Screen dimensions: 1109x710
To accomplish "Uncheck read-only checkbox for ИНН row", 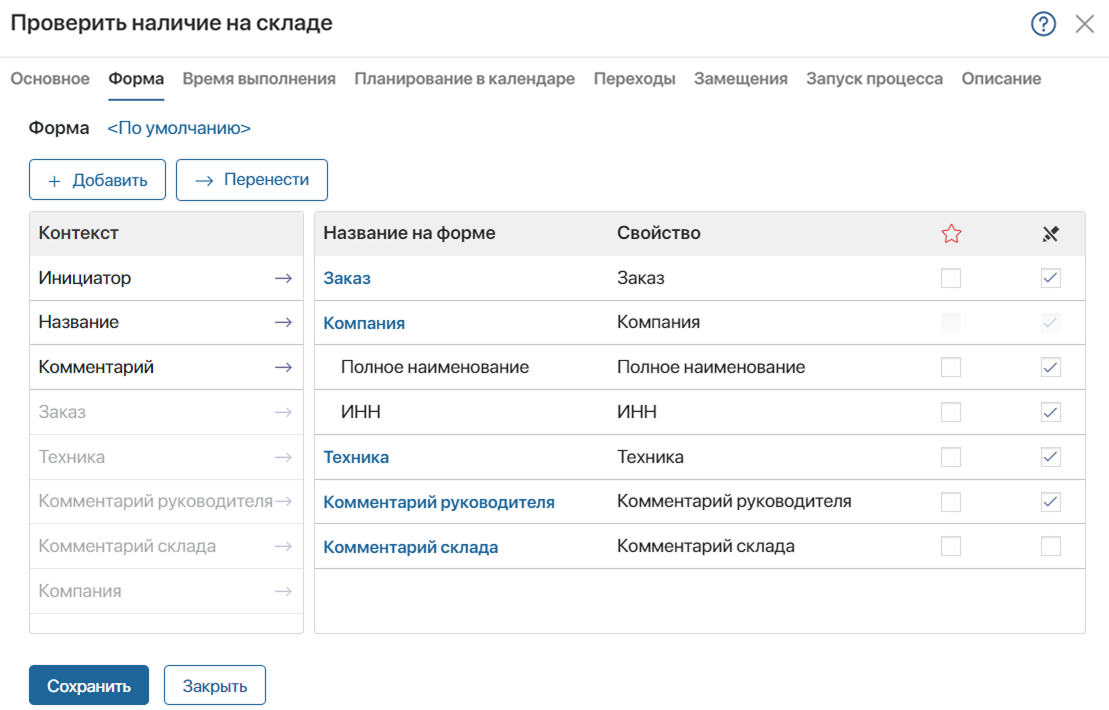I will click(x=1050, y=412).
